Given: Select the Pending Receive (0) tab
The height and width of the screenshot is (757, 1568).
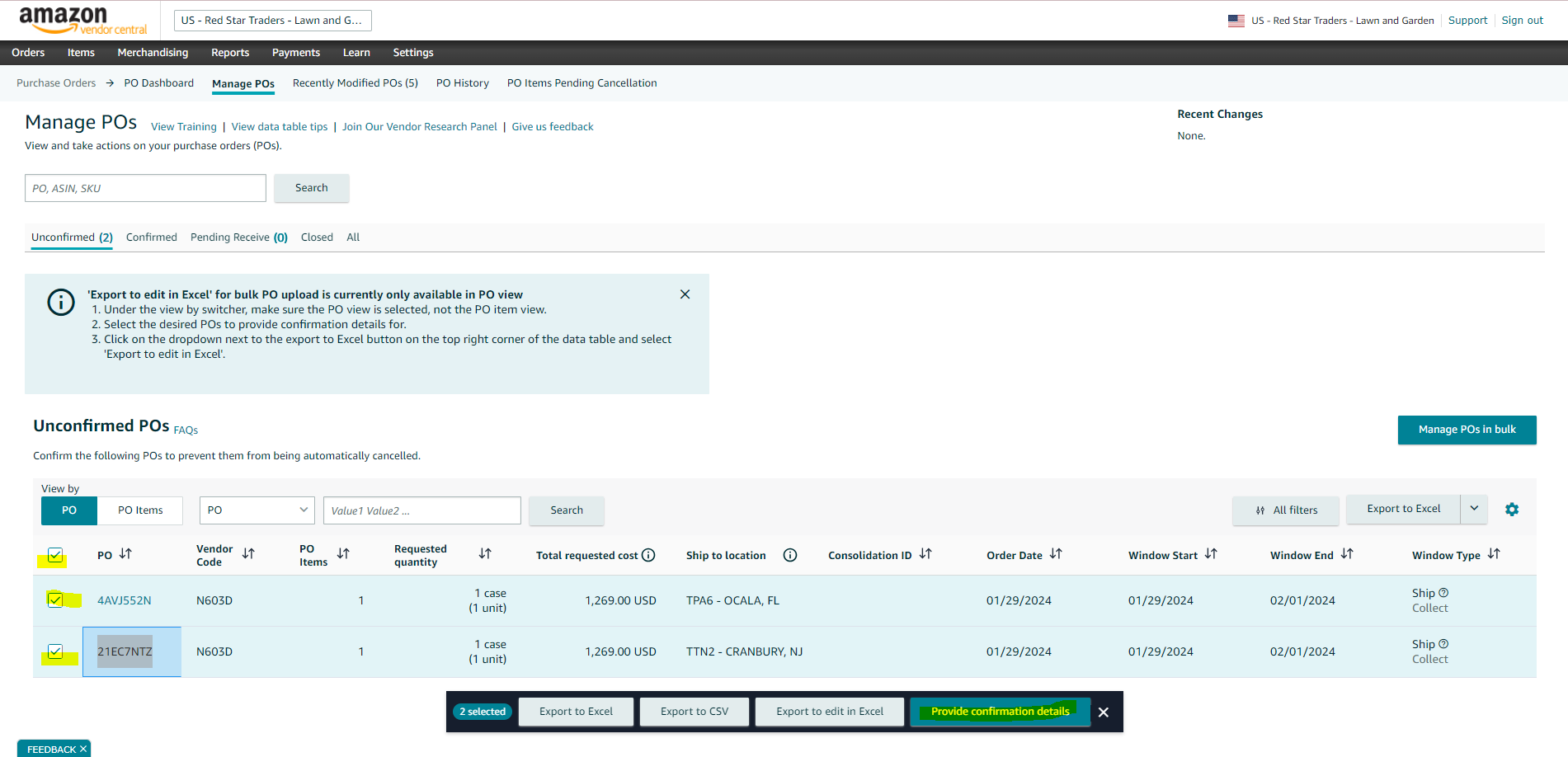Looking at the screenshot, I should coord(239,237).
